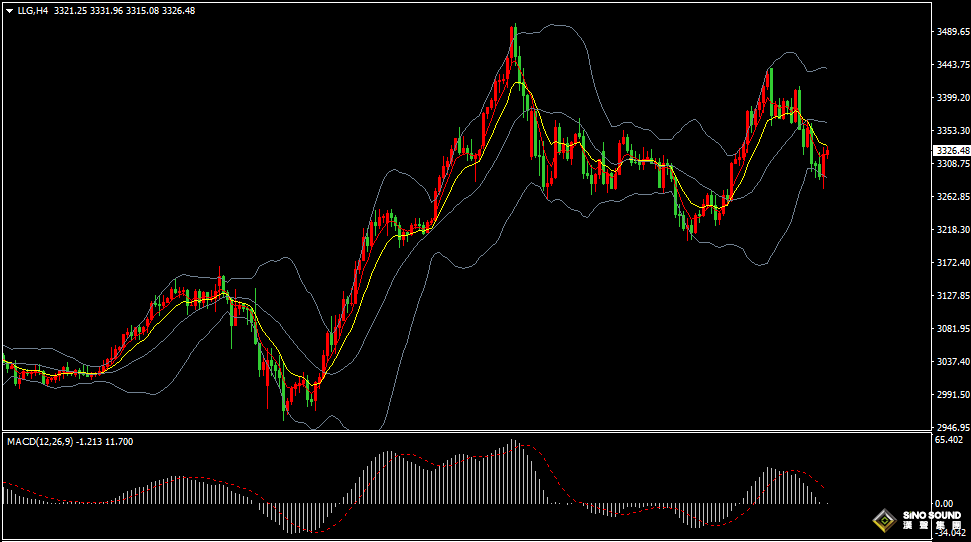Viewport: 971px width, 542px height.
Task: Click the 3489.65 price axis label
Action: coord(951,32)
